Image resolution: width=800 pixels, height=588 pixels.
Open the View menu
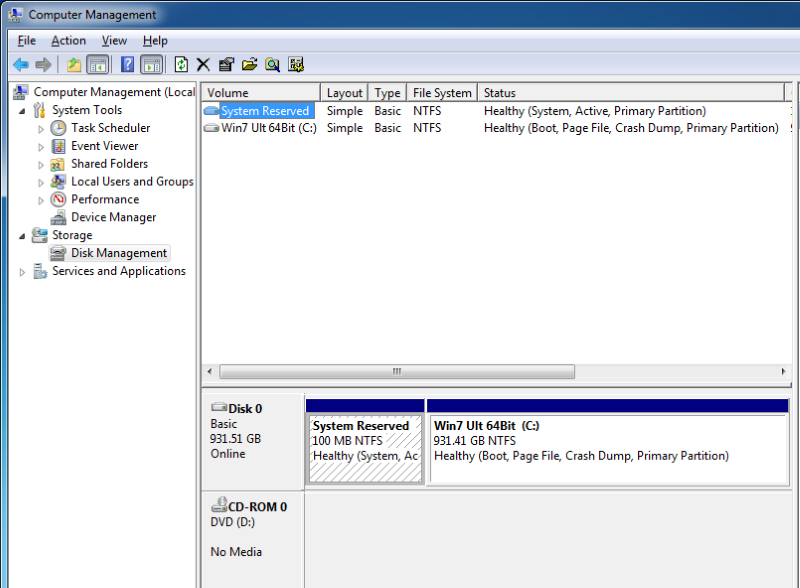click(x=114, y=40)
